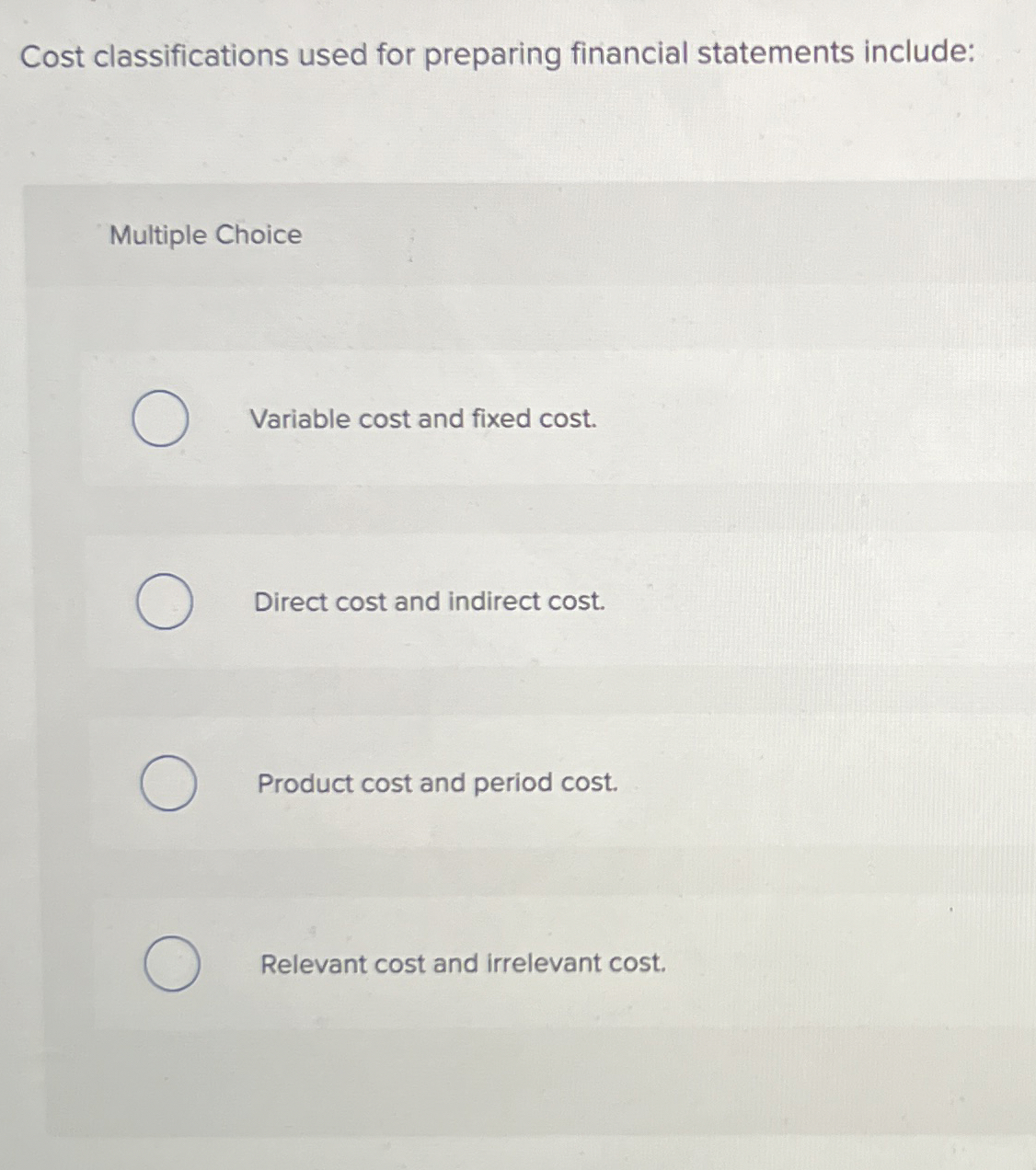The width and height of the screenshot is (1036, 1170).
Task: Select the radio button for Variable cost and fixed cost
Action: point(161,419)
